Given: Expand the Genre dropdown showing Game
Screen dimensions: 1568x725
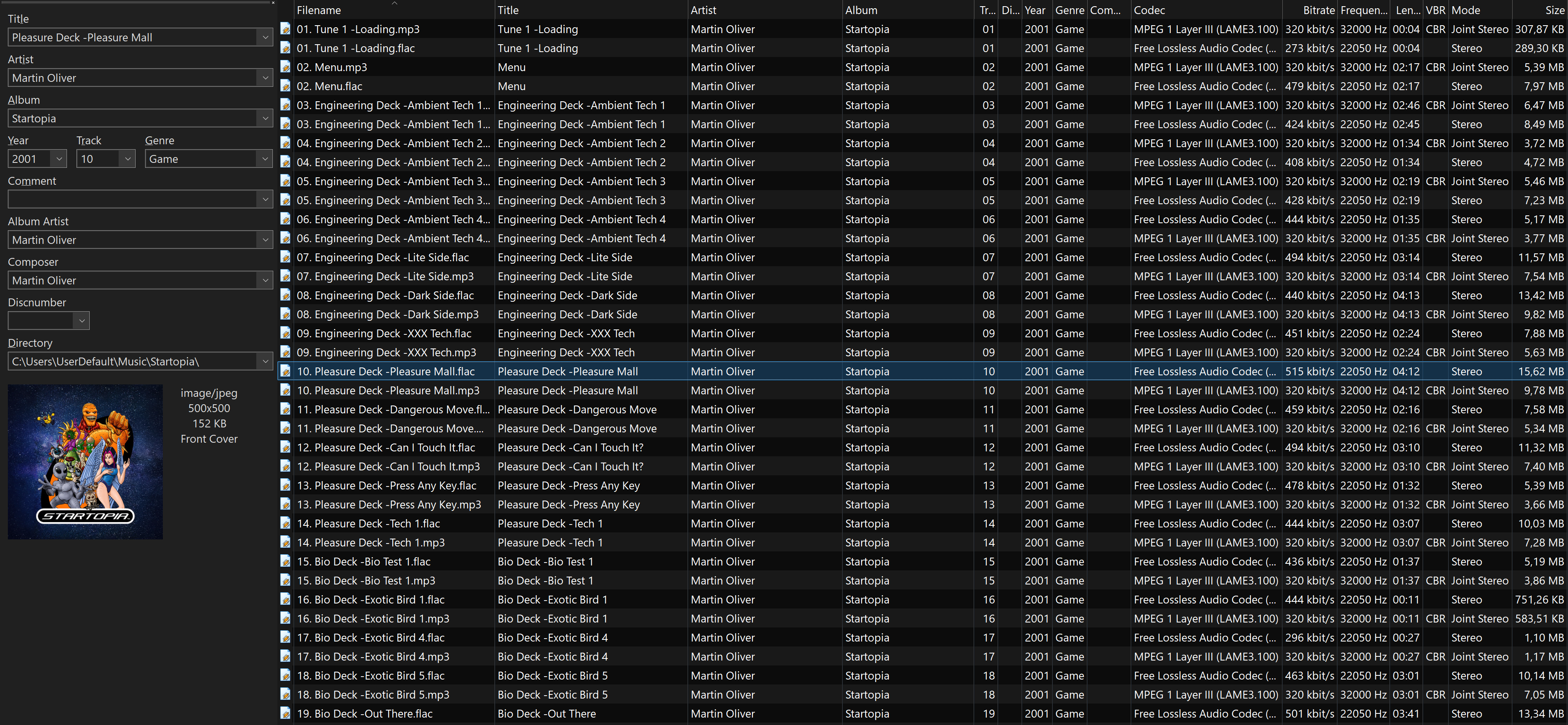Looking at the screenshot, I should pyautogui.click(x=265, y=159).
